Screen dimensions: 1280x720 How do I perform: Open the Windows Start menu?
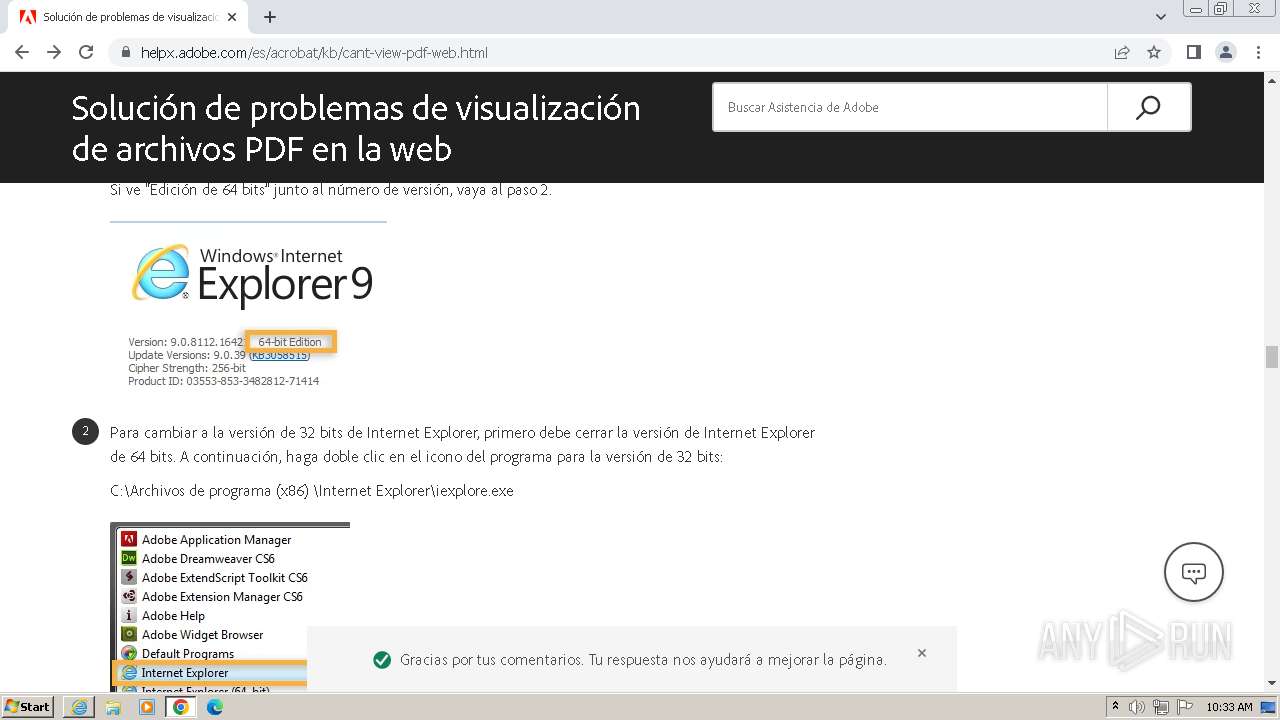click(x=28, y=707)
